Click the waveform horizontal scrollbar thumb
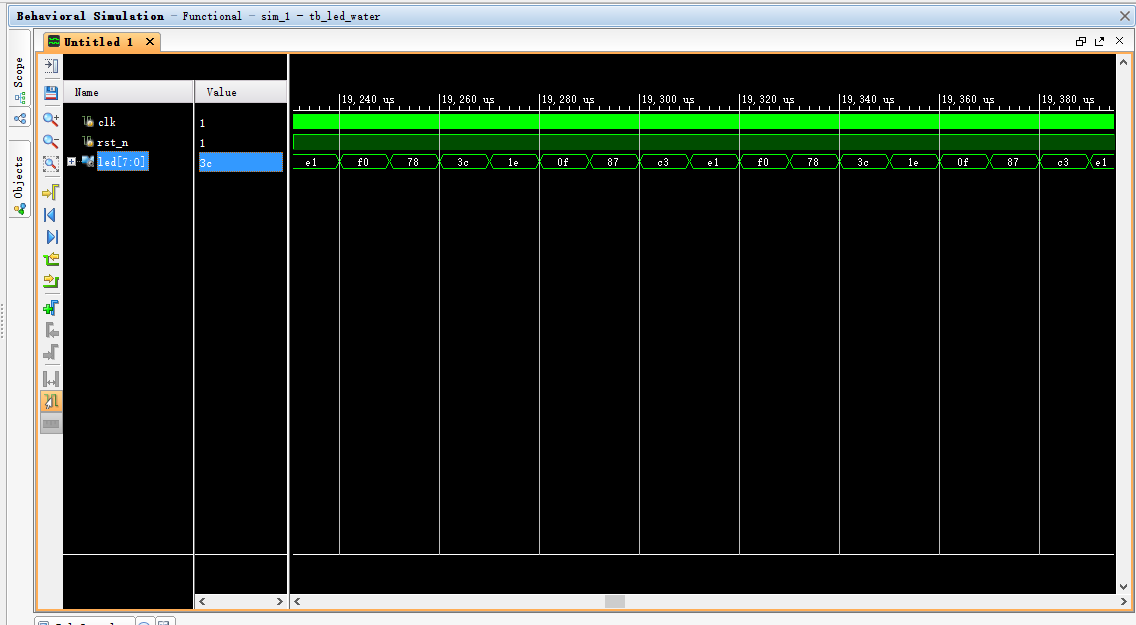 [x=615, y=601]
